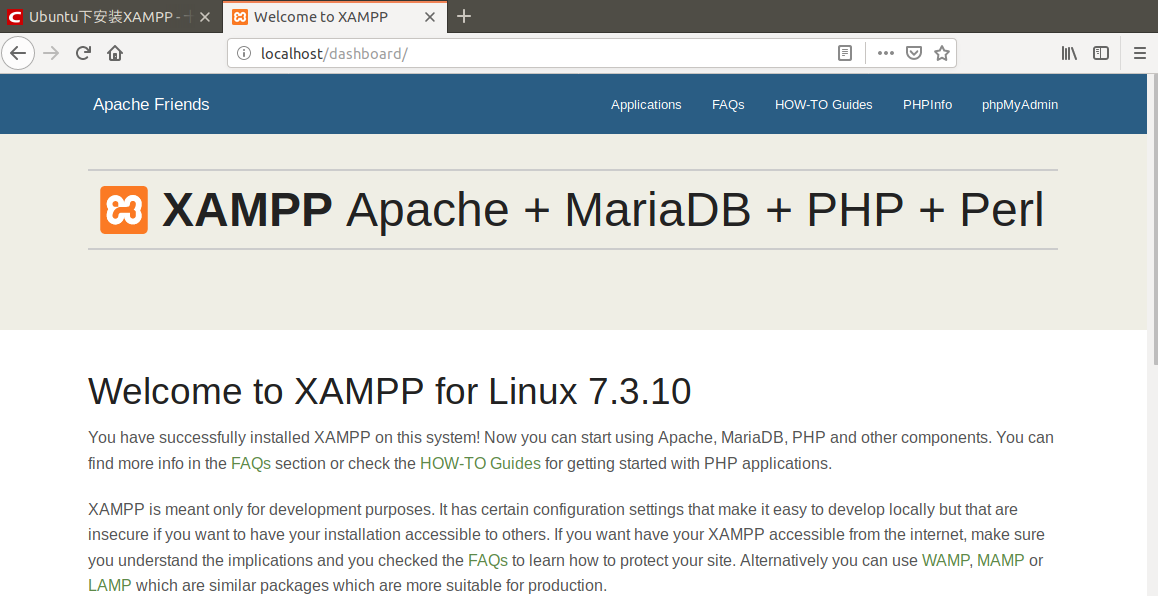The width and height of the screenshot is (1158, 596).
Task: Go back to the previous page
Action: (x=18, y=53)
